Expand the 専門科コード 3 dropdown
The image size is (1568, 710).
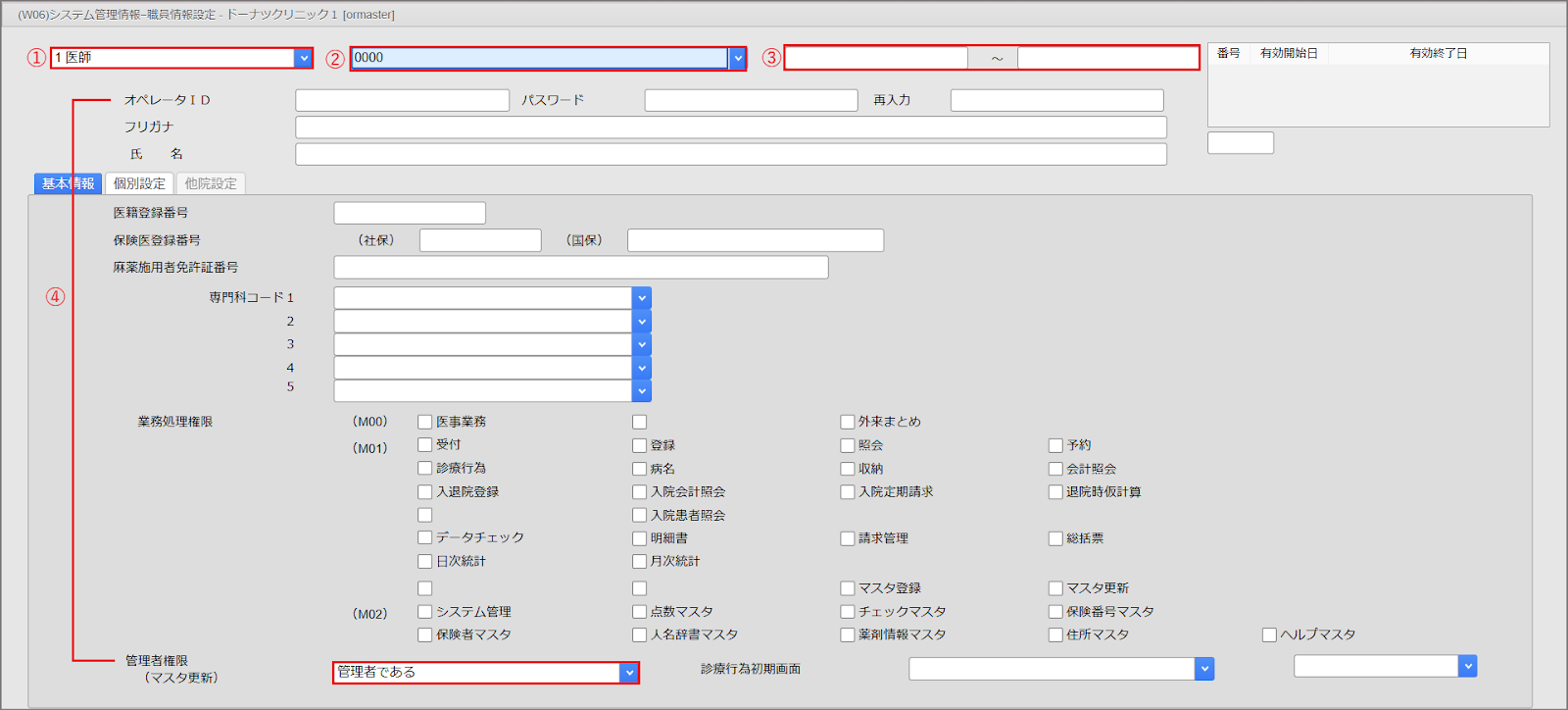(642, 344)
